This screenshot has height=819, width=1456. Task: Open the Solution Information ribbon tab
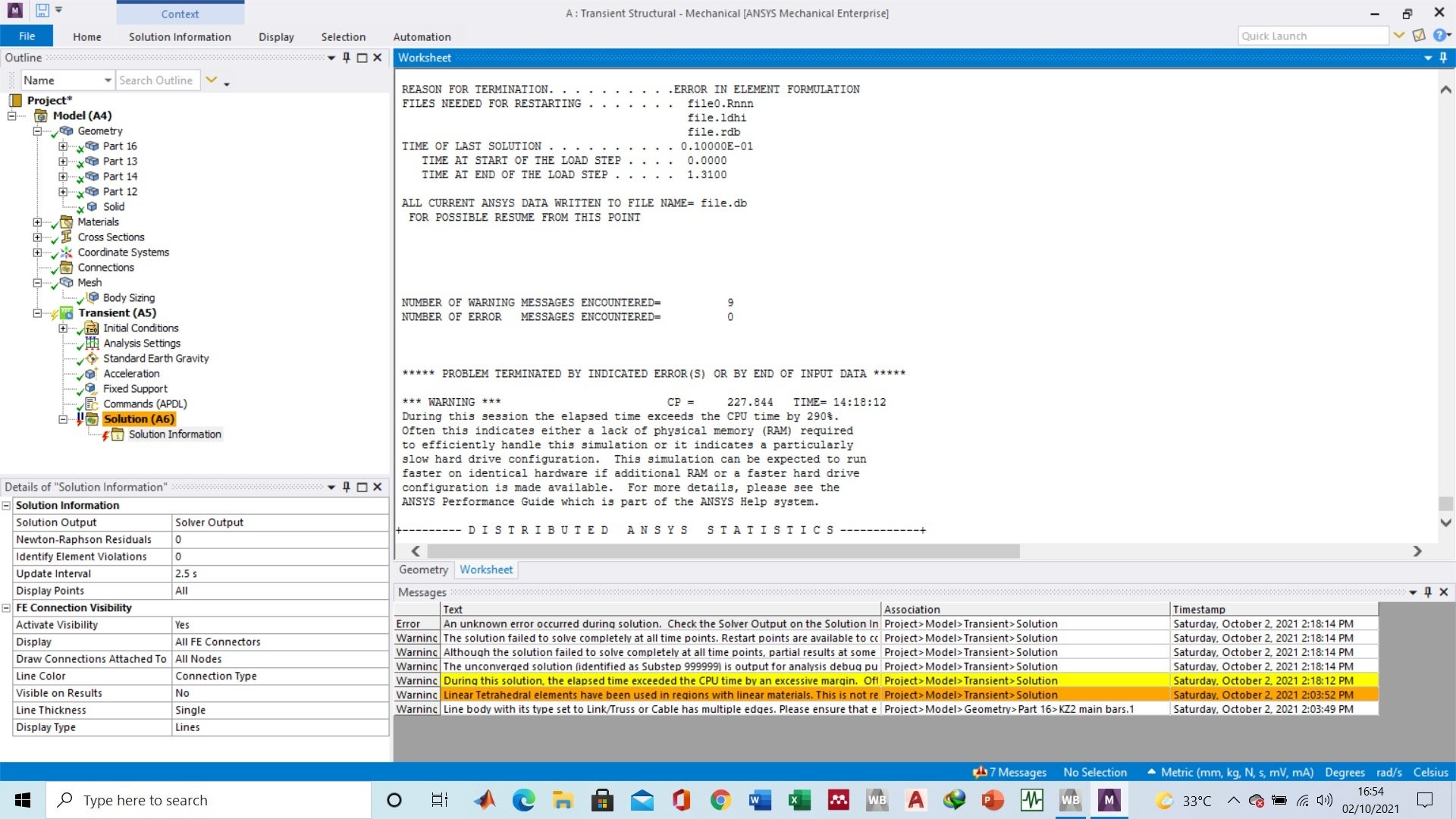click(180, 36)
